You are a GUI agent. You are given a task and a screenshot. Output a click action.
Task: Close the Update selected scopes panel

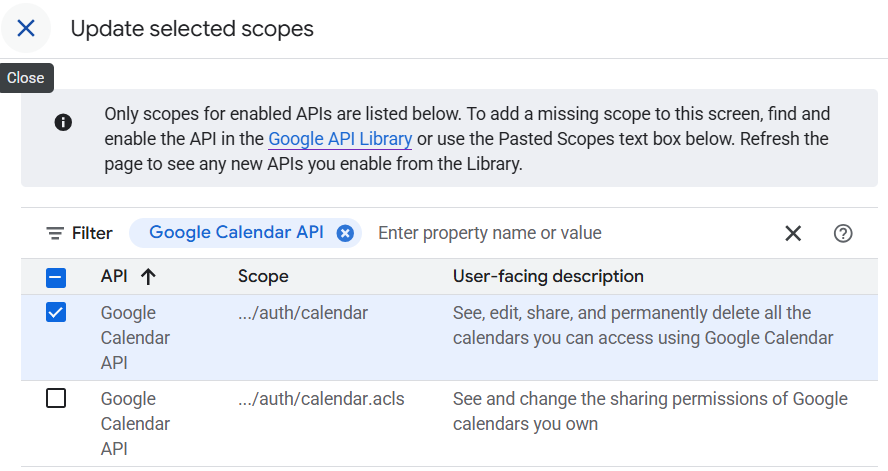pos(26,28)
